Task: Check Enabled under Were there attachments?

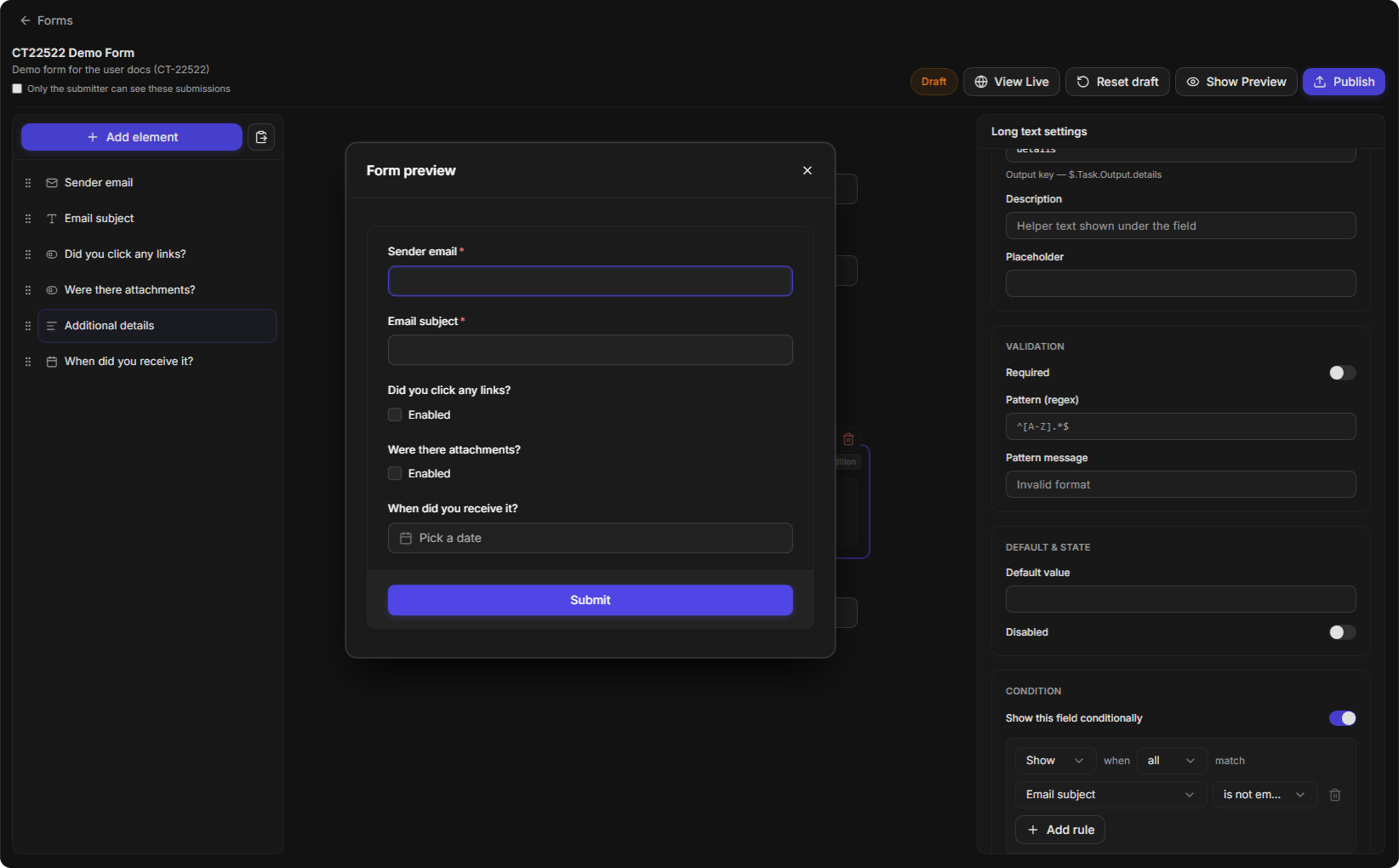Action: [x=395, y=473]
